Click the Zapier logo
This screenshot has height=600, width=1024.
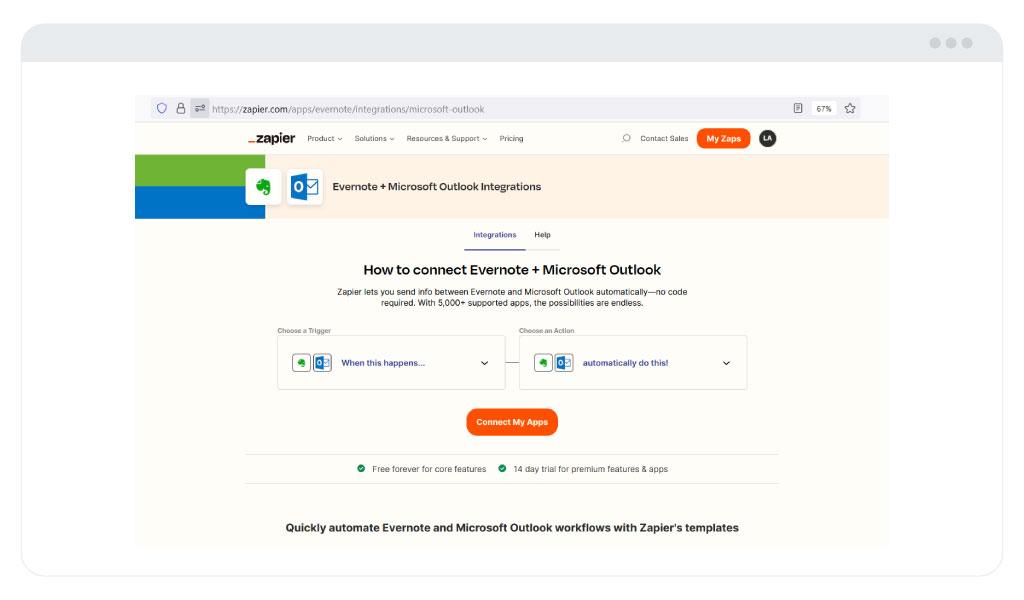pos(272,138)
